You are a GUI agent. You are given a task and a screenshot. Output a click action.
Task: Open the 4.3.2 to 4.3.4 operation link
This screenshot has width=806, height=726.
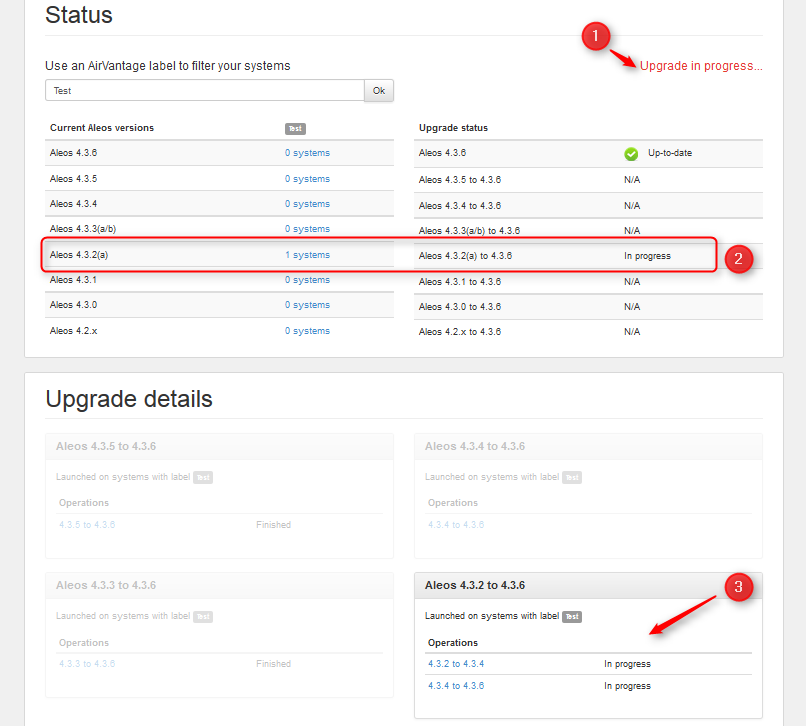point(455,664)
